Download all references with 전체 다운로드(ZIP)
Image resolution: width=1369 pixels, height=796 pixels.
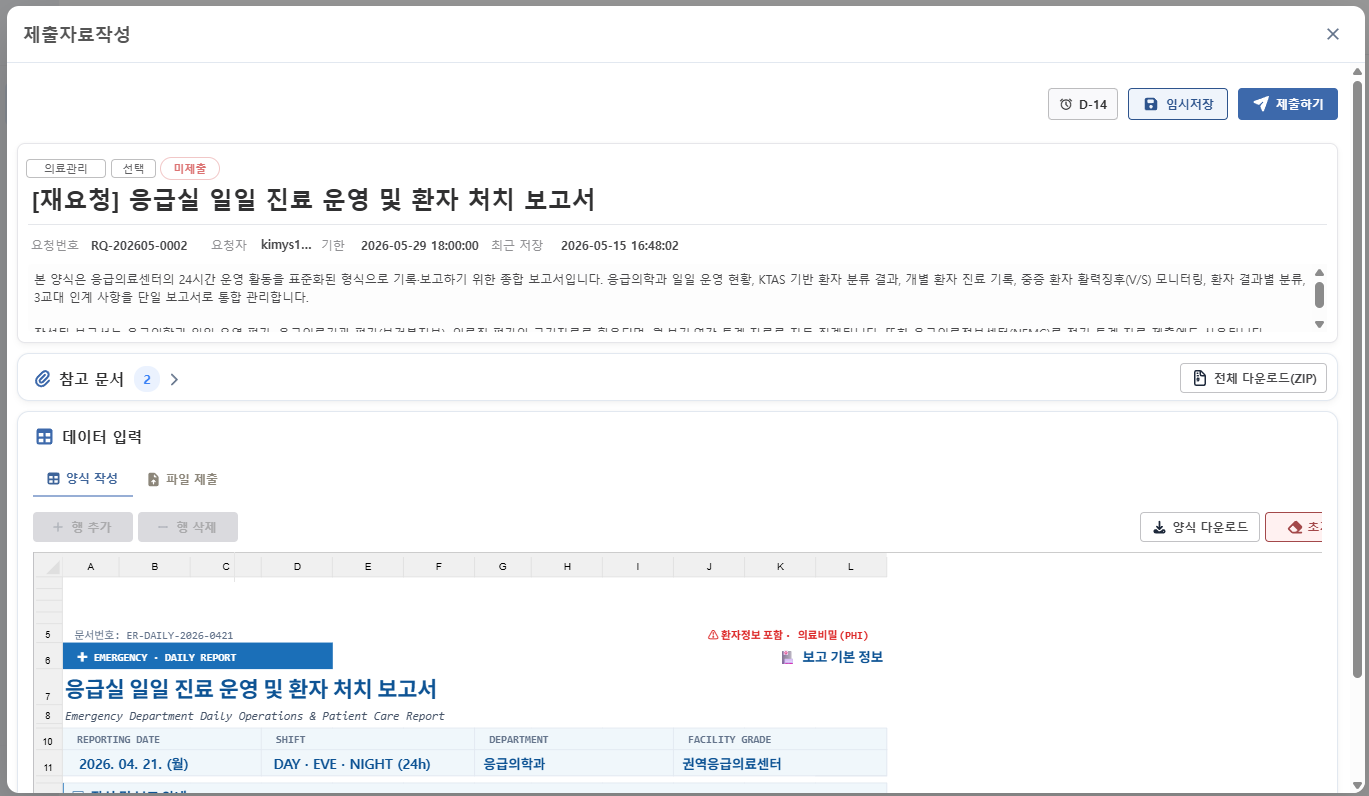tap(1254, 378)
